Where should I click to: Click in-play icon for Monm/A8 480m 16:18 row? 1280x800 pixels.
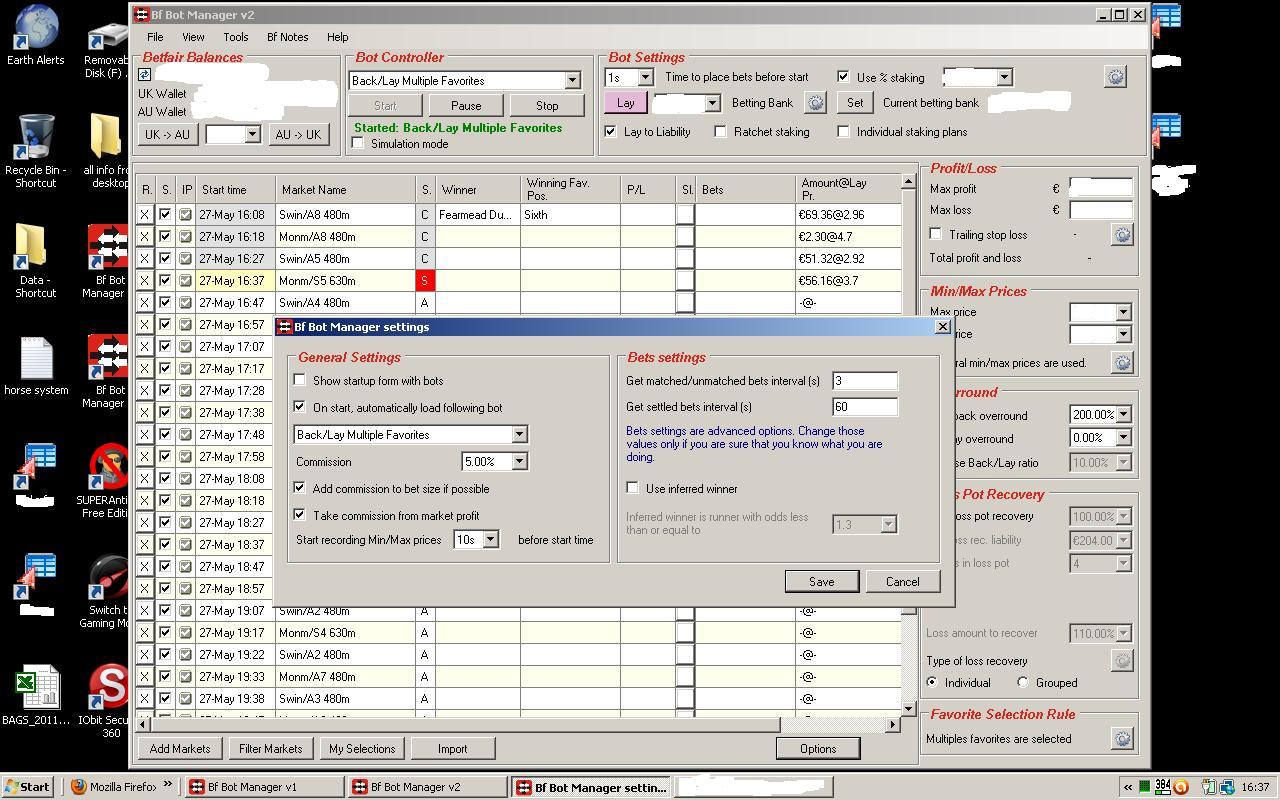(186, 236)
